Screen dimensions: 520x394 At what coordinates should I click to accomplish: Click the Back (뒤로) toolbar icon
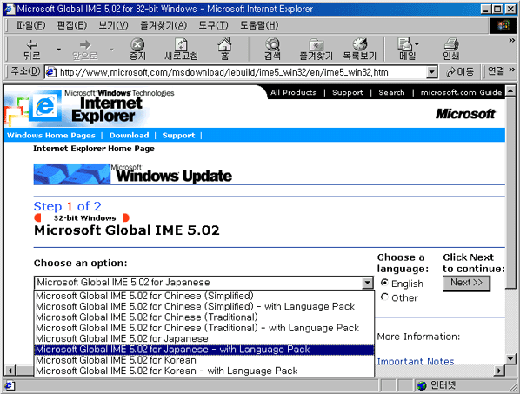[x=32, y=49]
